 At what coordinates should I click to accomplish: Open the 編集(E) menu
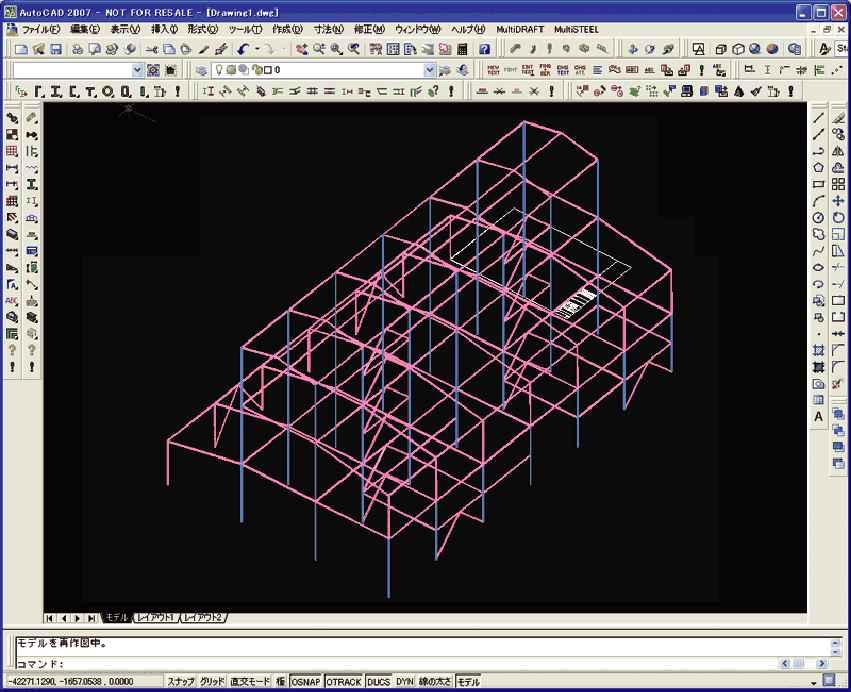point(85,29)
